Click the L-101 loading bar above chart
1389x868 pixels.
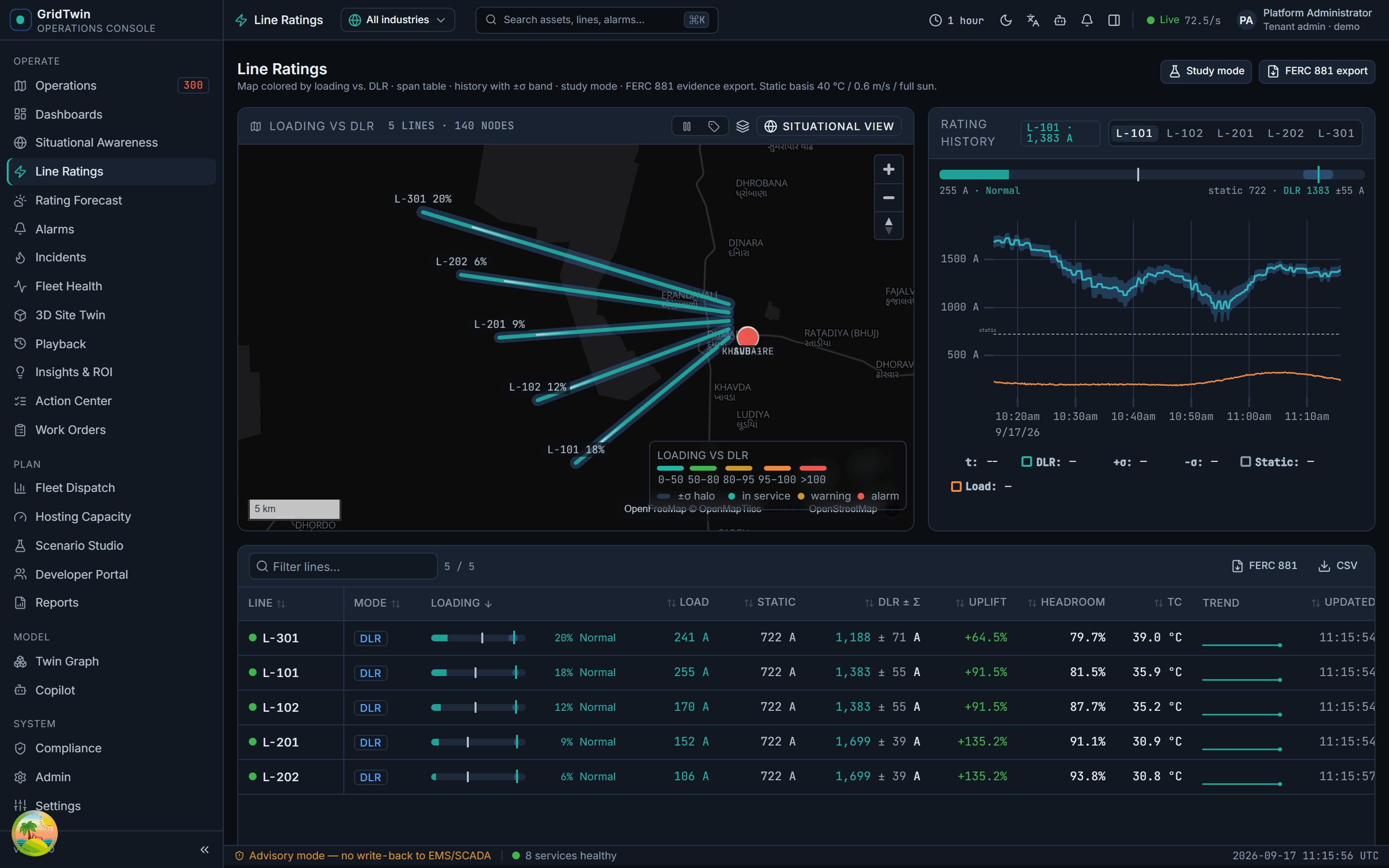click(x=1151, y=175)
